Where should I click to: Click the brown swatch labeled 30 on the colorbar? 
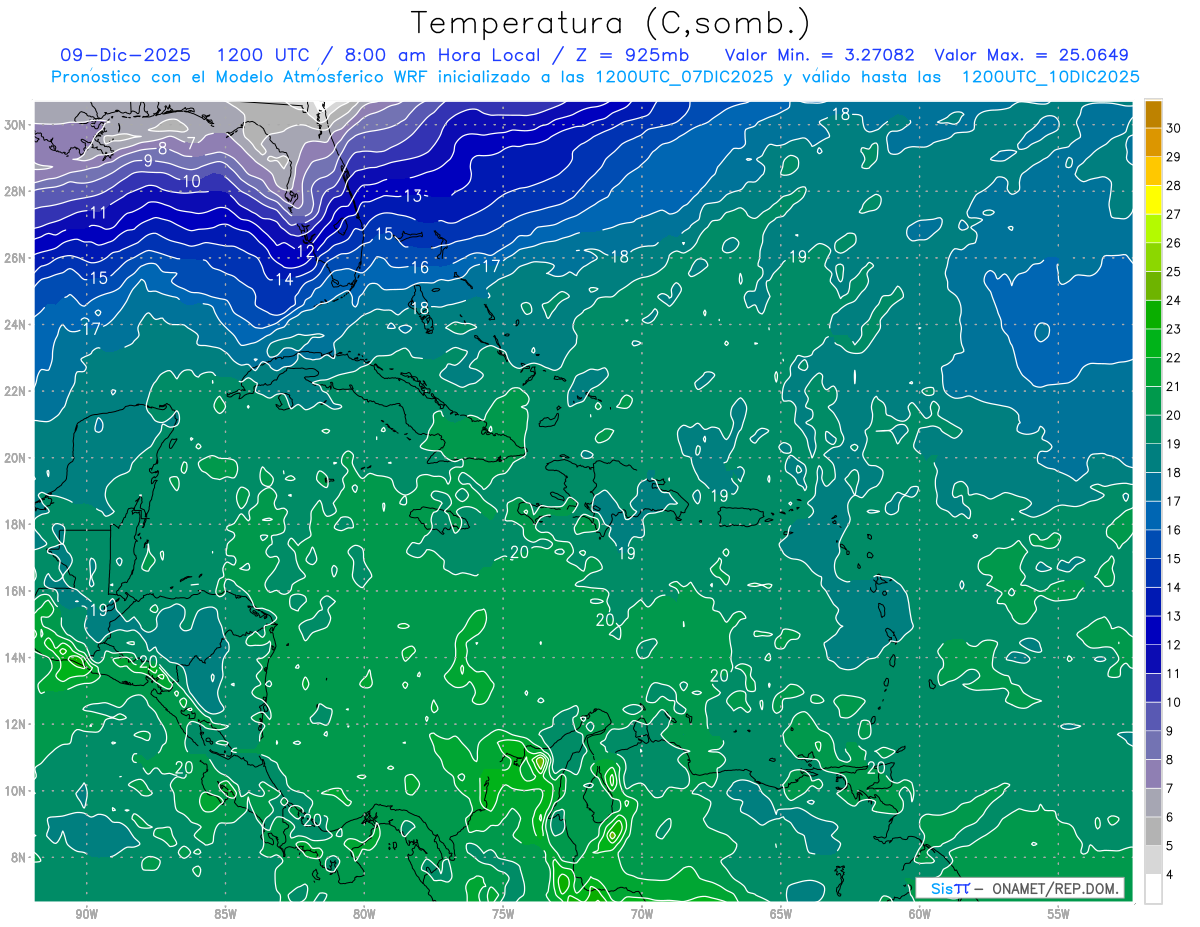click(x=1154, y=114)
